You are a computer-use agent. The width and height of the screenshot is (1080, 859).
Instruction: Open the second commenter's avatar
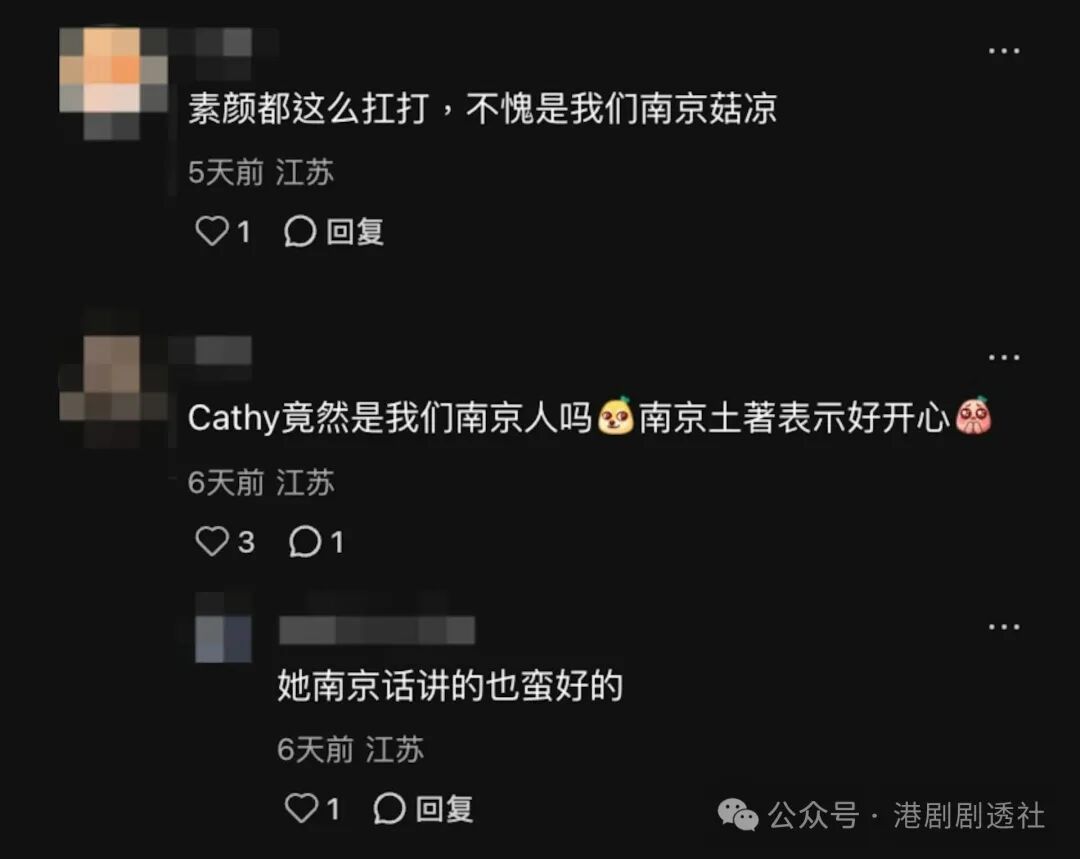114,389
